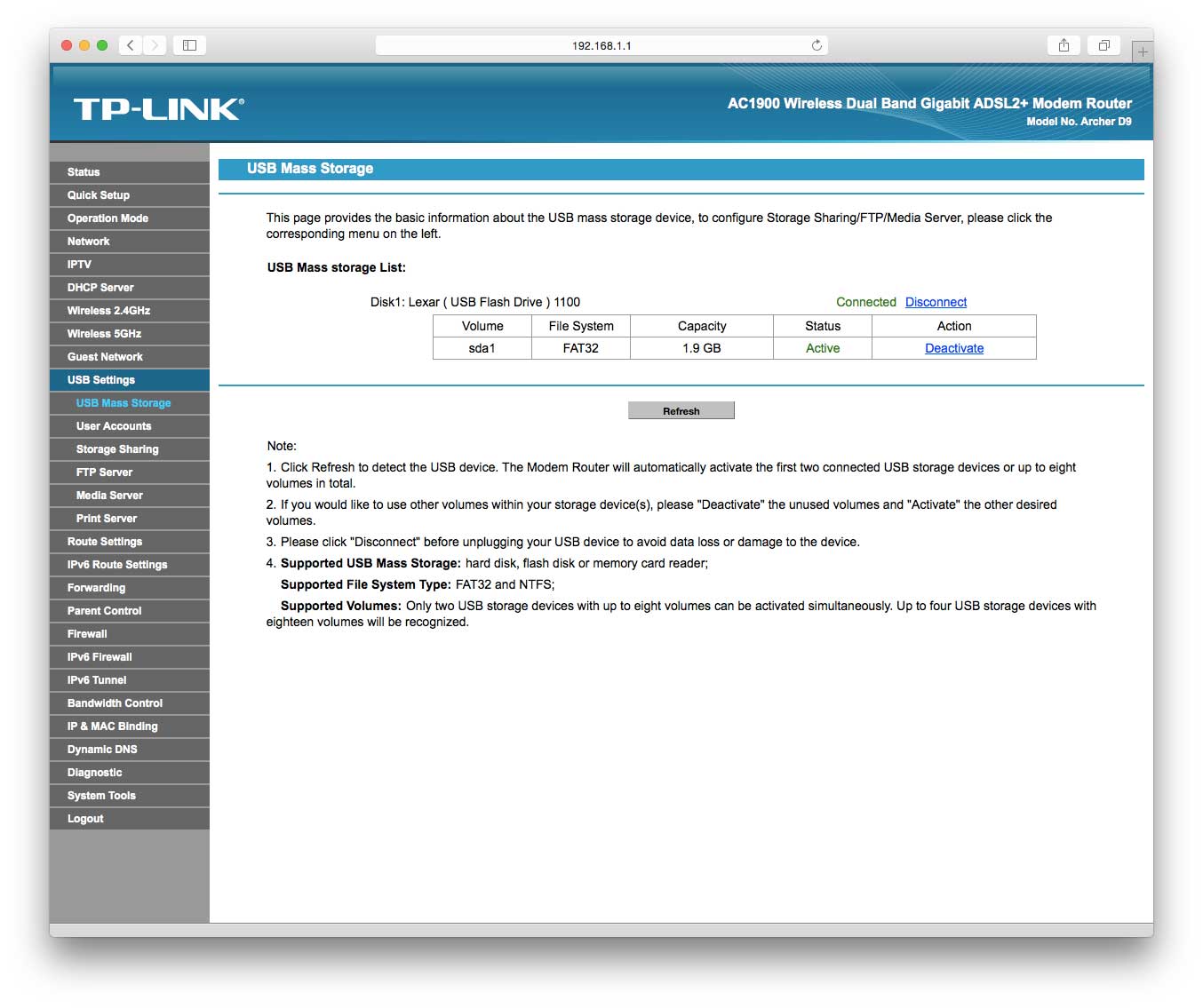Click the 'USB Mass storage List:' heading

coord(337,267)
